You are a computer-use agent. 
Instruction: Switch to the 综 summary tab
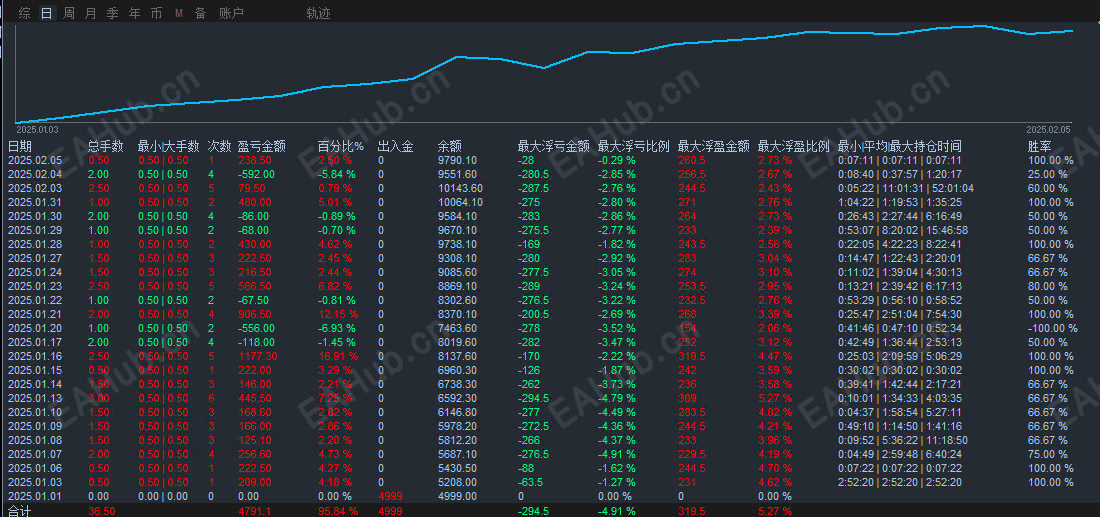click(25, 13)
